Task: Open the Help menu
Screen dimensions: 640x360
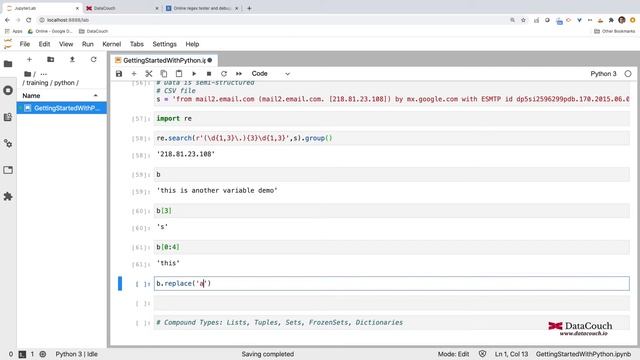Action: (192, 44)
